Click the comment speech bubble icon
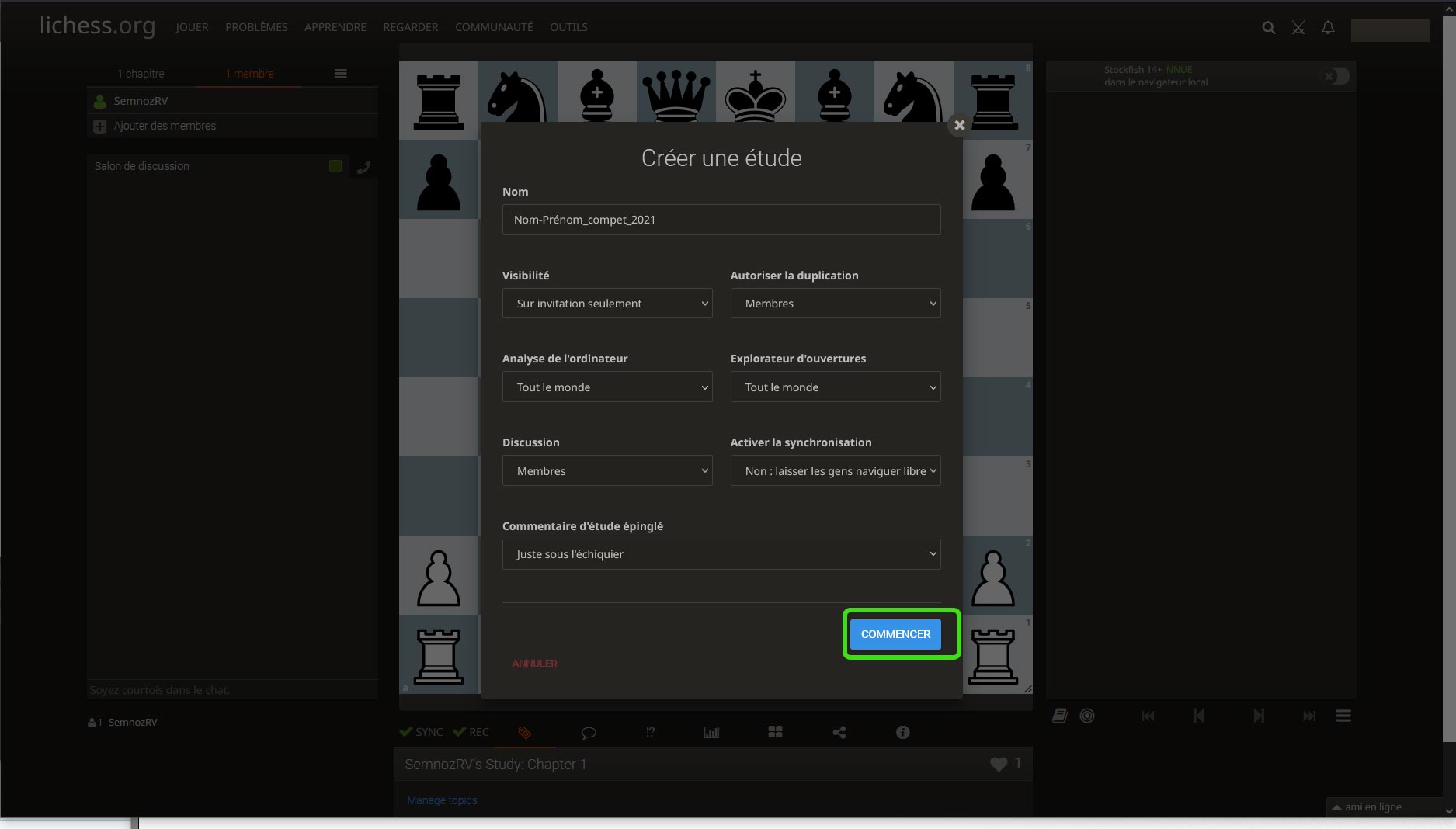The image size is (1456, 829). [x=589, y=732]
